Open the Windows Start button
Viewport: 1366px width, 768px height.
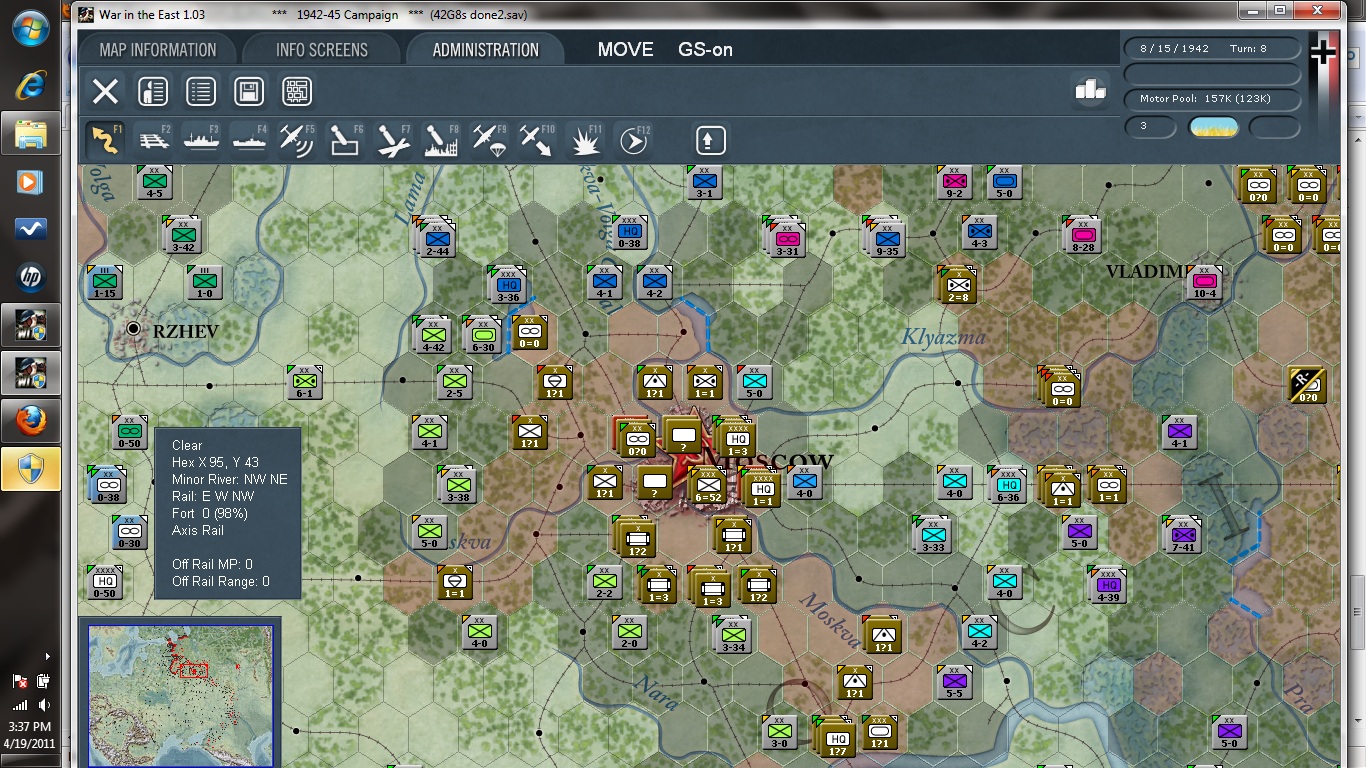click(x=30, y=27)
